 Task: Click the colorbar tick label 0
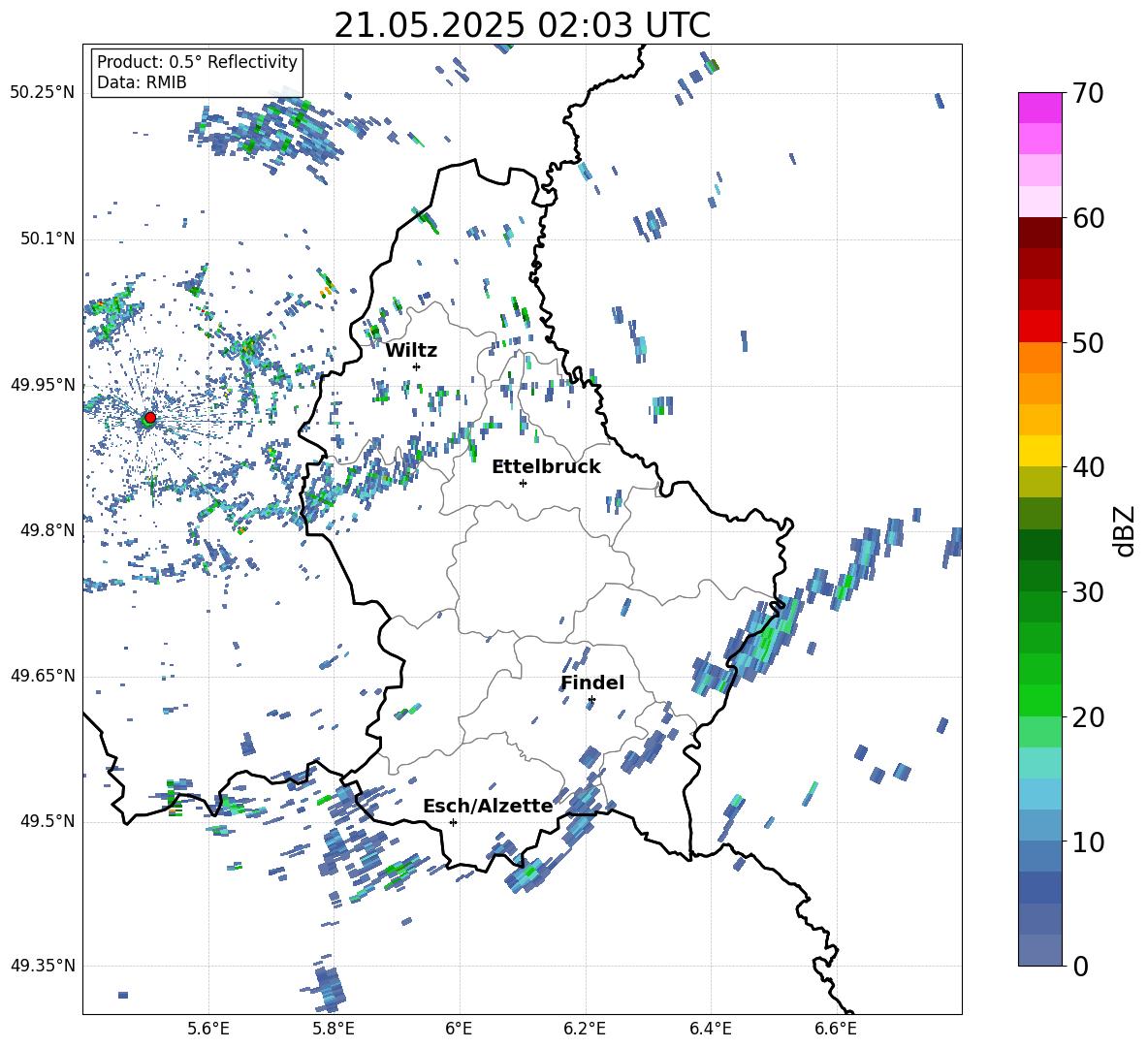pos(1081,966)
